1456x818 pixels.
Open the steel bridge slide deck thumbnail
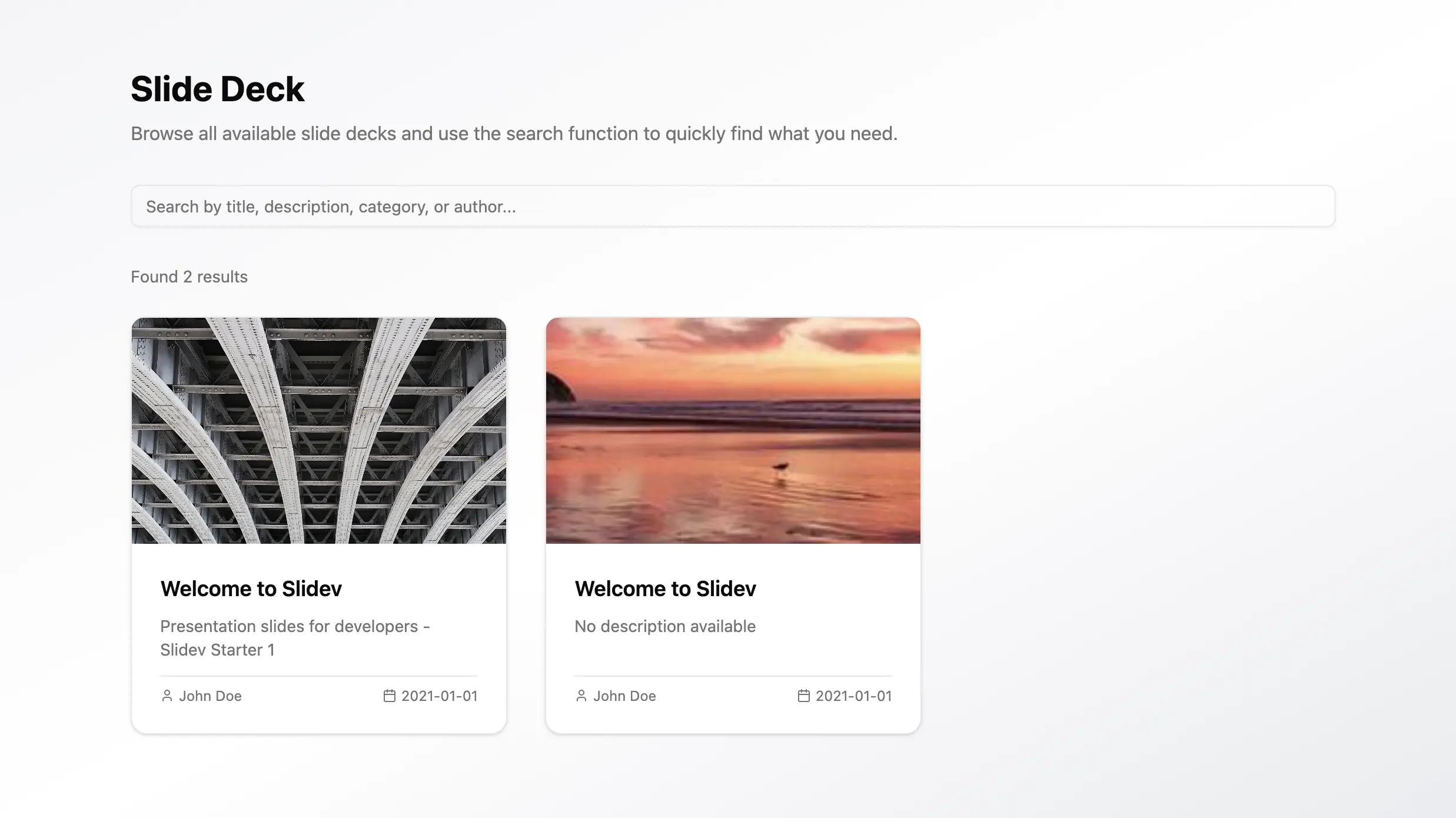[319, 431]
